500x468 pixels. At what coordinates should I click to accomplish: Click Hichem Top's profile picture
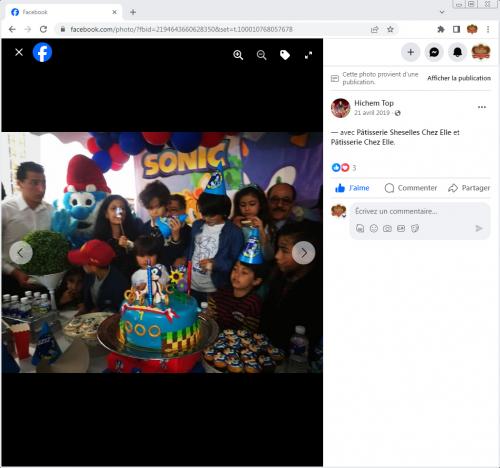340,108
